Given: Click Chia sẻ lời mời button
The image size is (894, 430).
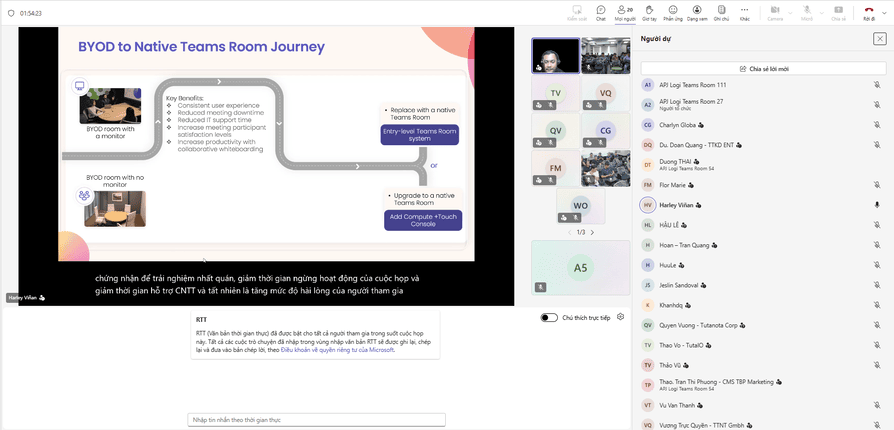Looking at the screenshot, I should tap(763, 69).
